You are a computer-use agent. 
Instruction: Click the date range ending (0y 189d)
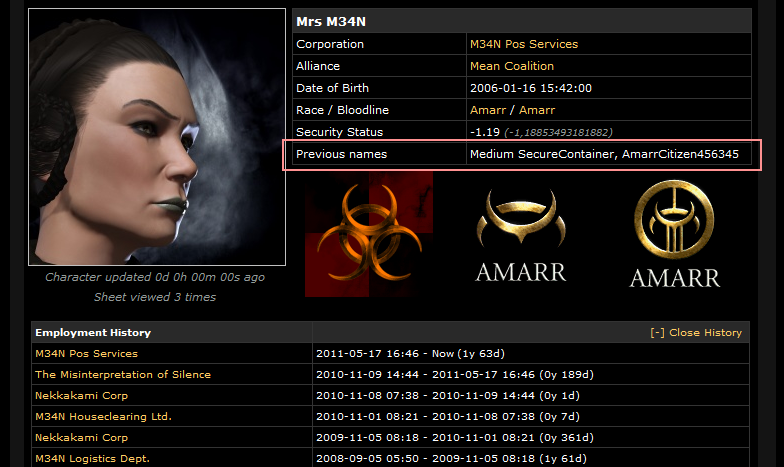tap(454, 374)
